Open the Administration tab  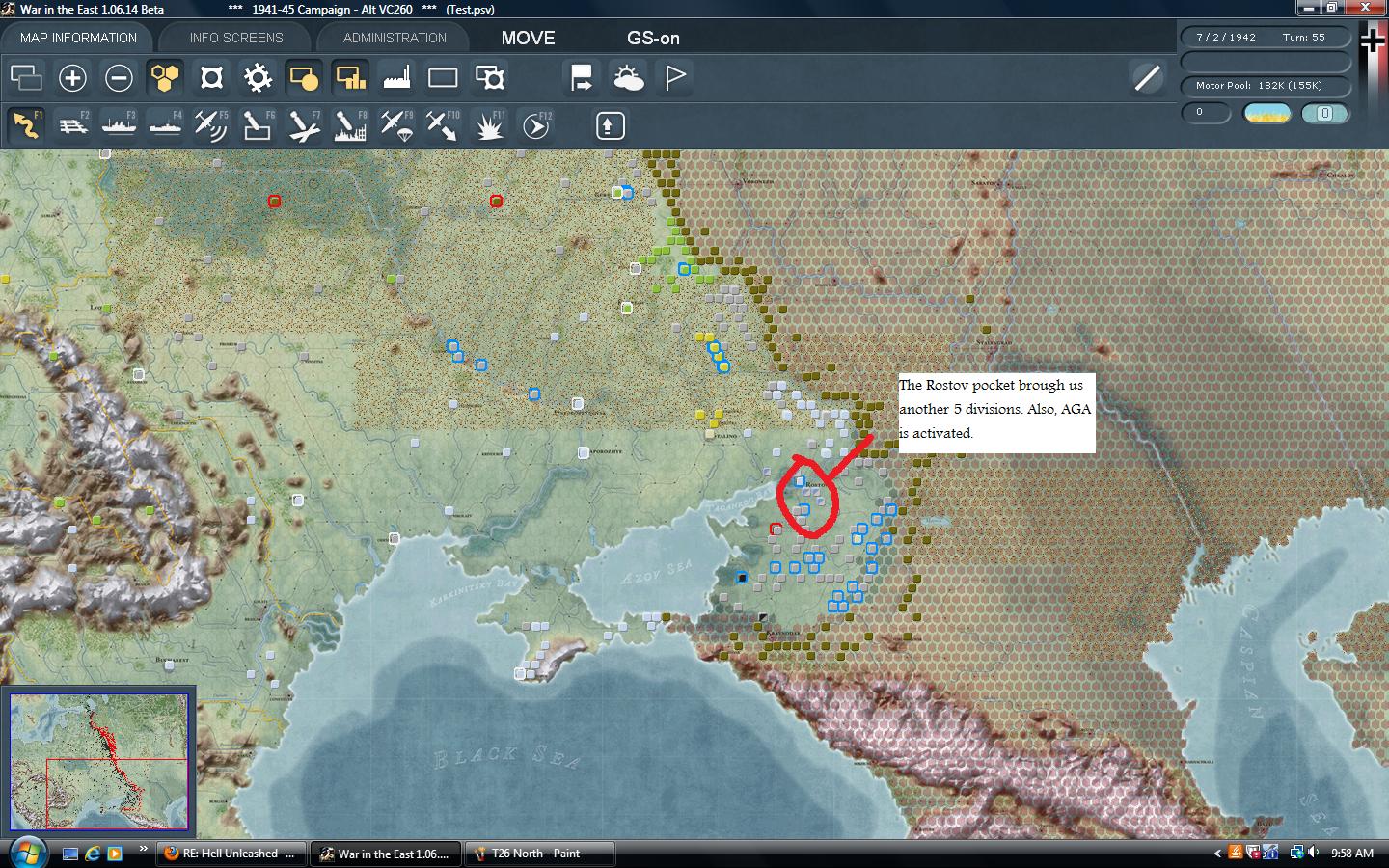click(395, 38)
